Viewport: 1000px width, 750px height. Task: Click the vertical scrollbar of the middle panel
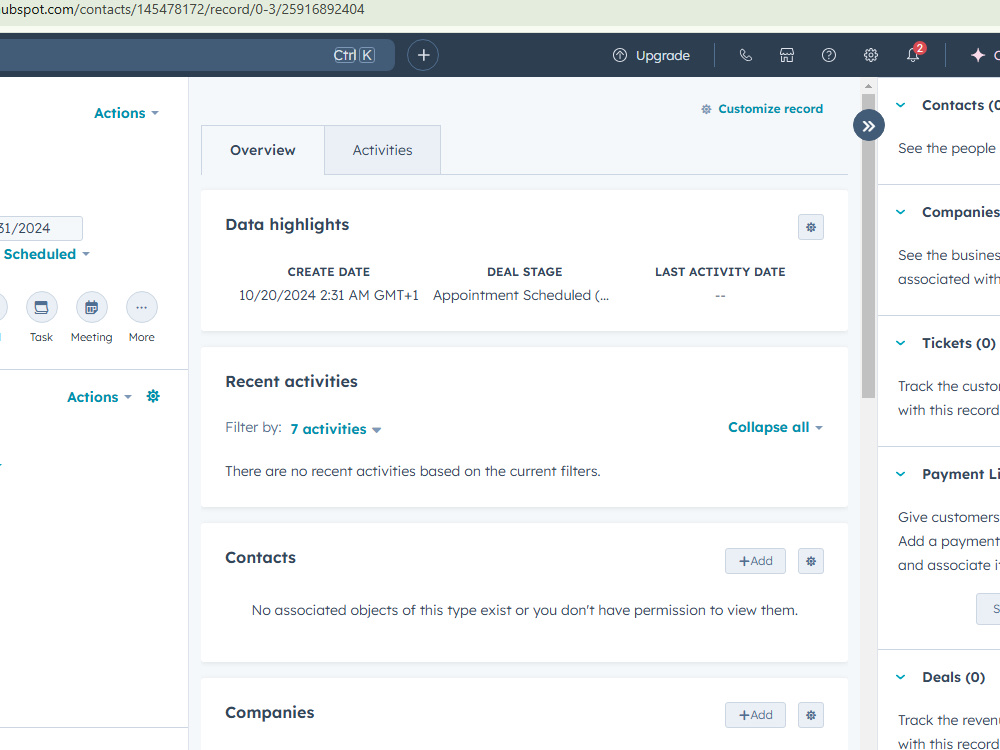click(x=868, y=246)
